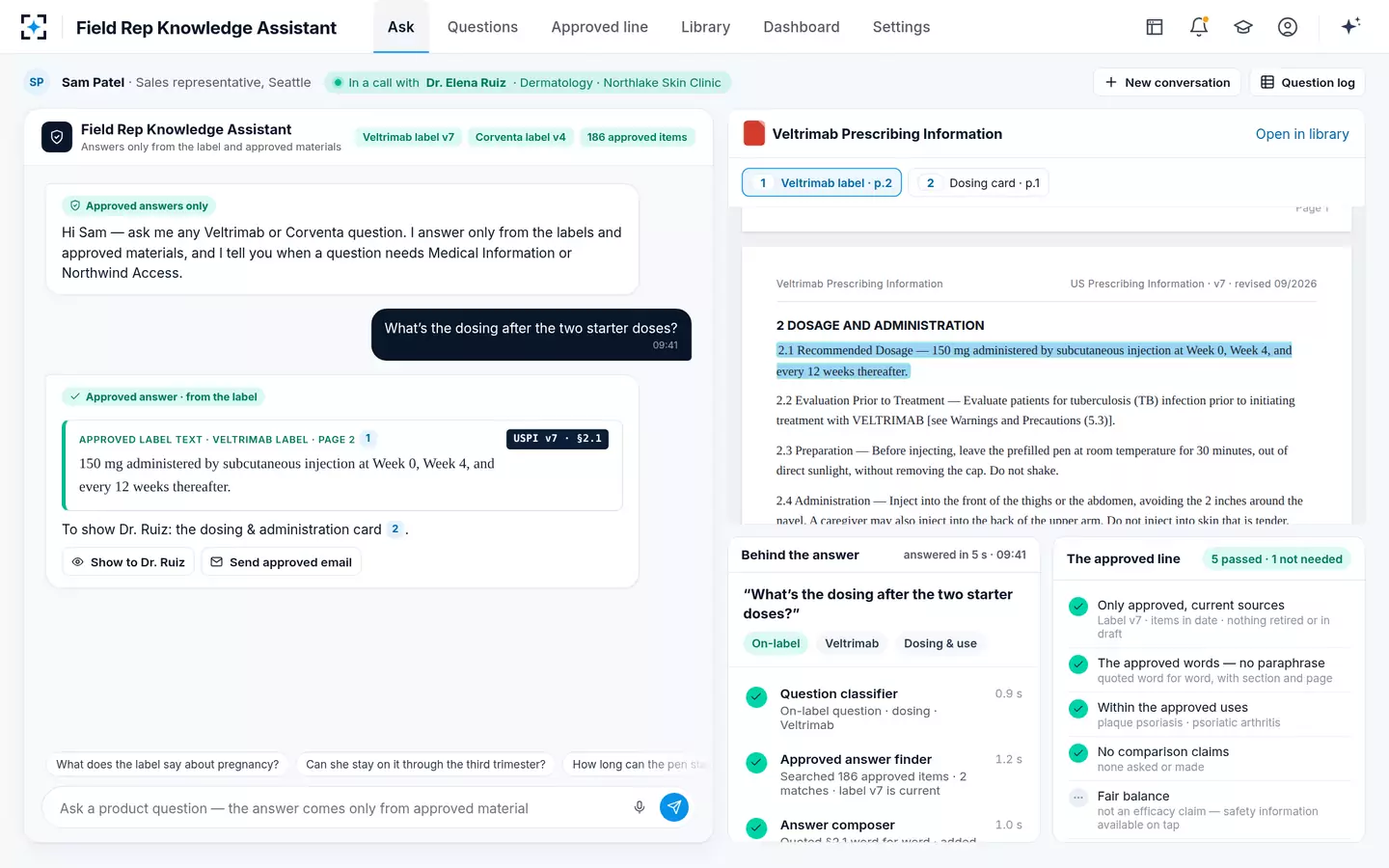Go to the Library tab
Screen dimensions: 1389x868
tap(705, 27)
